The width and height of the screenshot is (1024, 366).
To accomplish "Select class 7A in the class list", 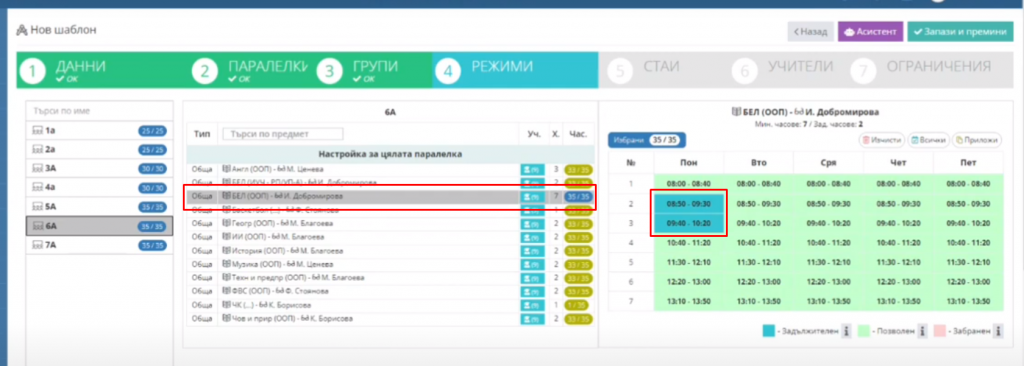I will tap(99, 246).
